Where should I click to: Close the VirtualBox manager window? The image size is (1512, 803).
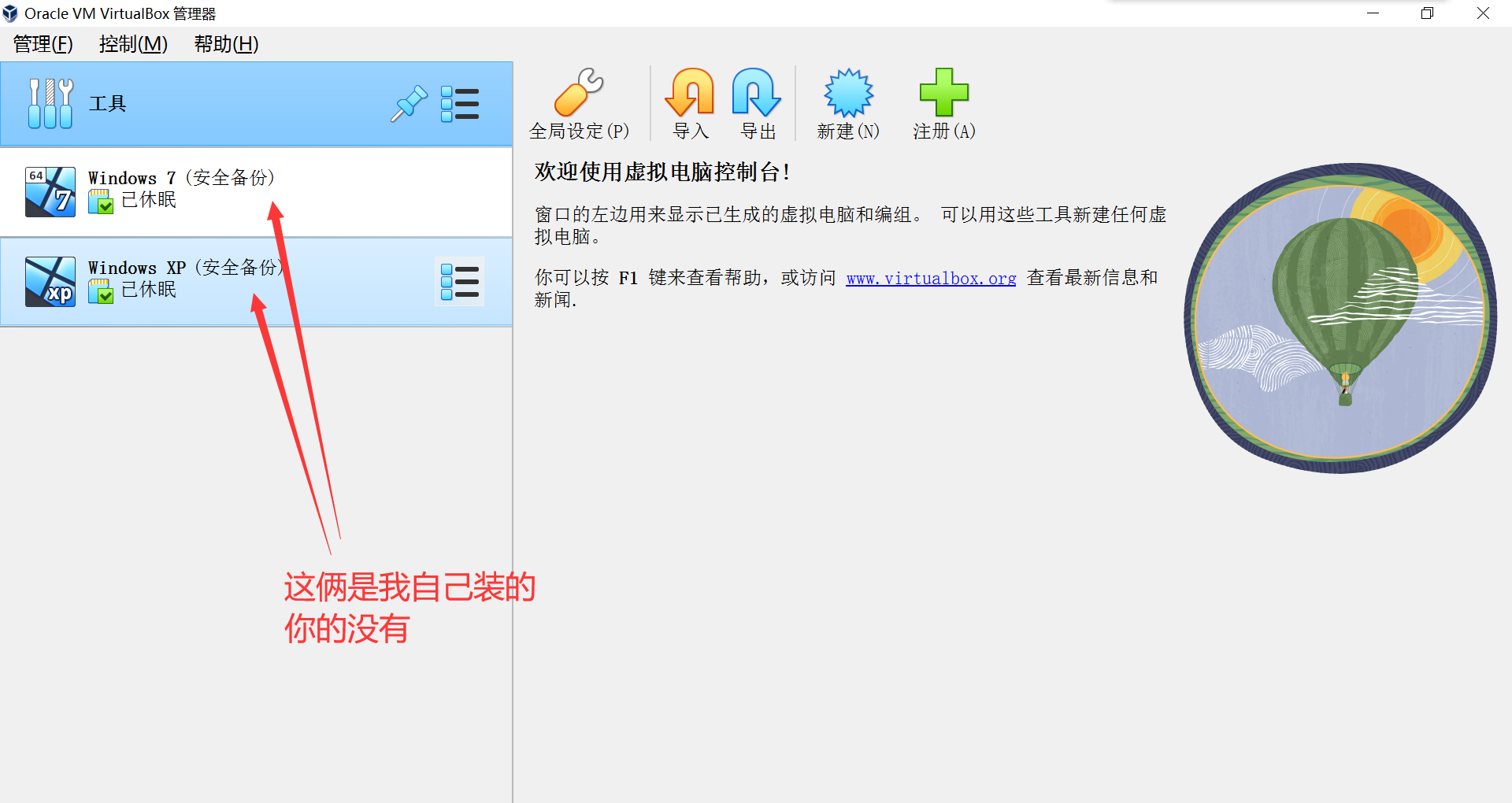[x=1483, y=13]
